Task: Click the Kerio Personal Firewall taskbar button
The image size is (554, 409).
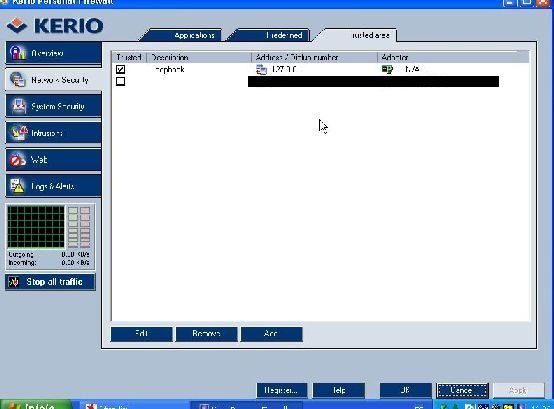Action: click(x=246, y=405)
